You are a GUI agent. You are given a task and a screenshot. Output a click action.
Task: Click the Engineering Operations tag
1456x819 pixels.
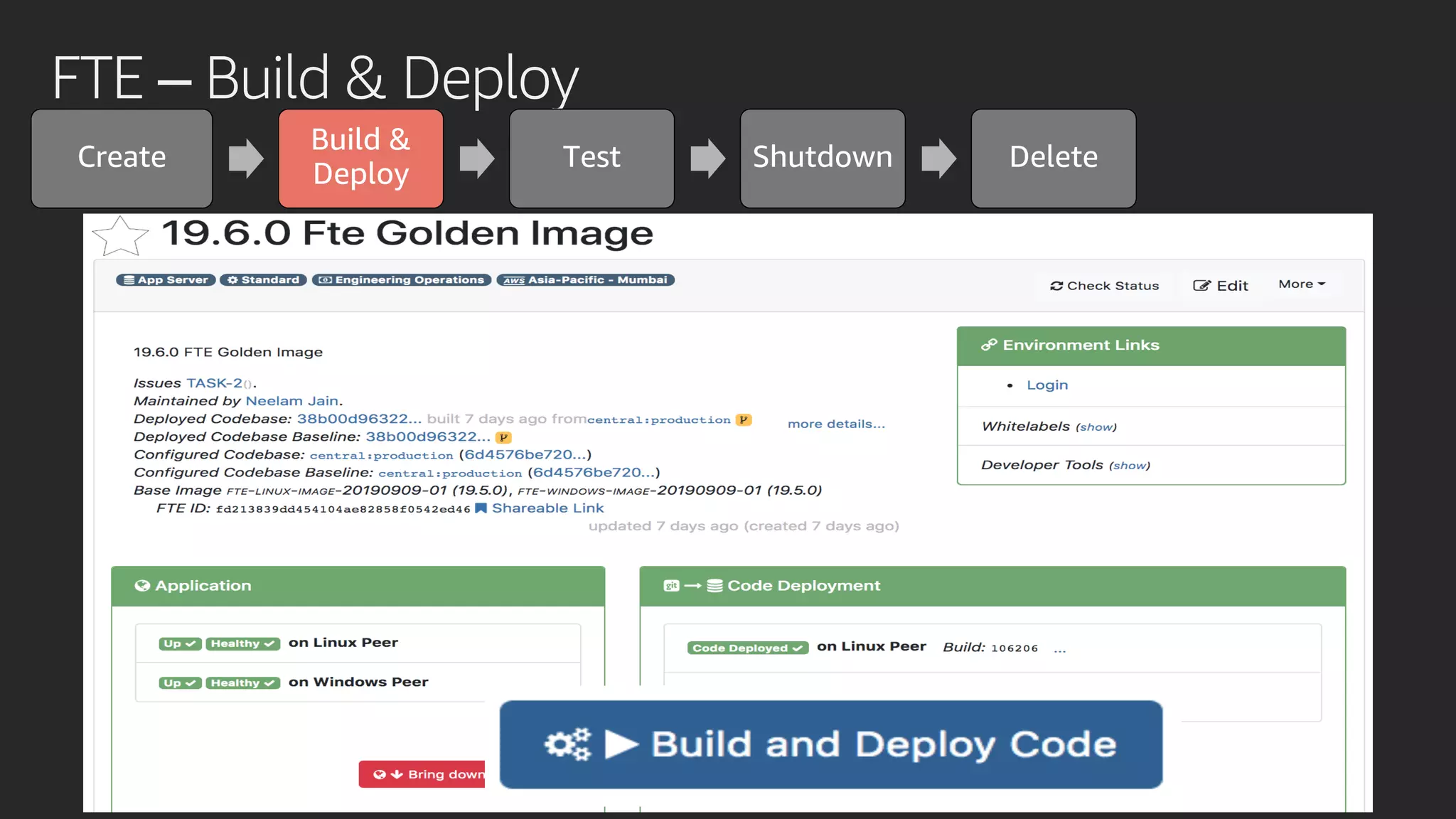(402, 280)
